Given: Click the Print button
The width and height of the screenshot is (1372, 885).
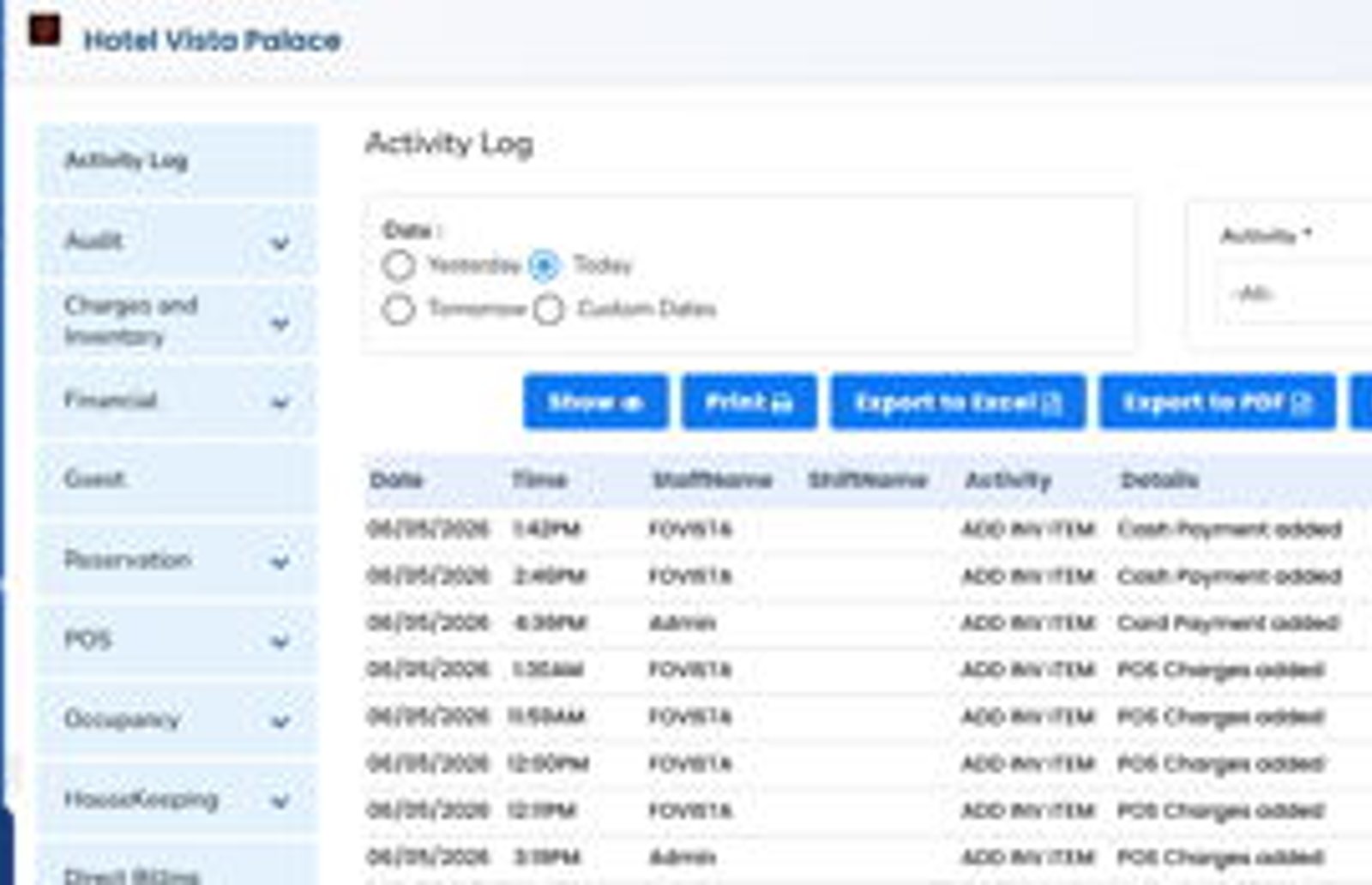Looking at the screenshot, I should (x=749, y=401).
